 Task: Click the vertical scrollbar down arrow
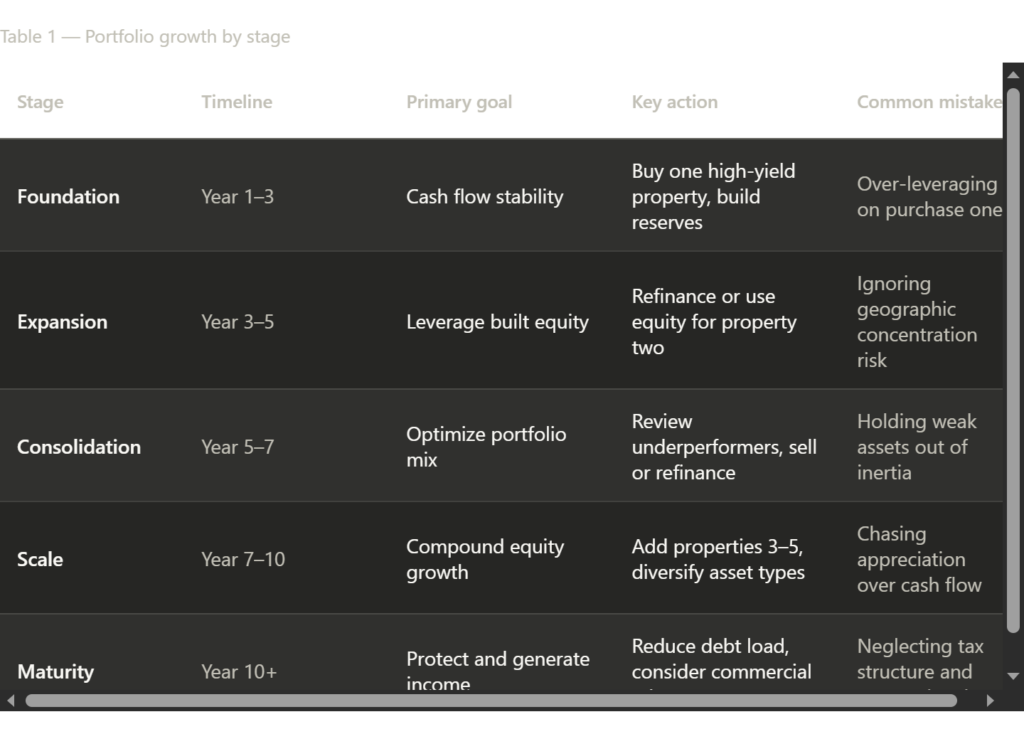1013,675
